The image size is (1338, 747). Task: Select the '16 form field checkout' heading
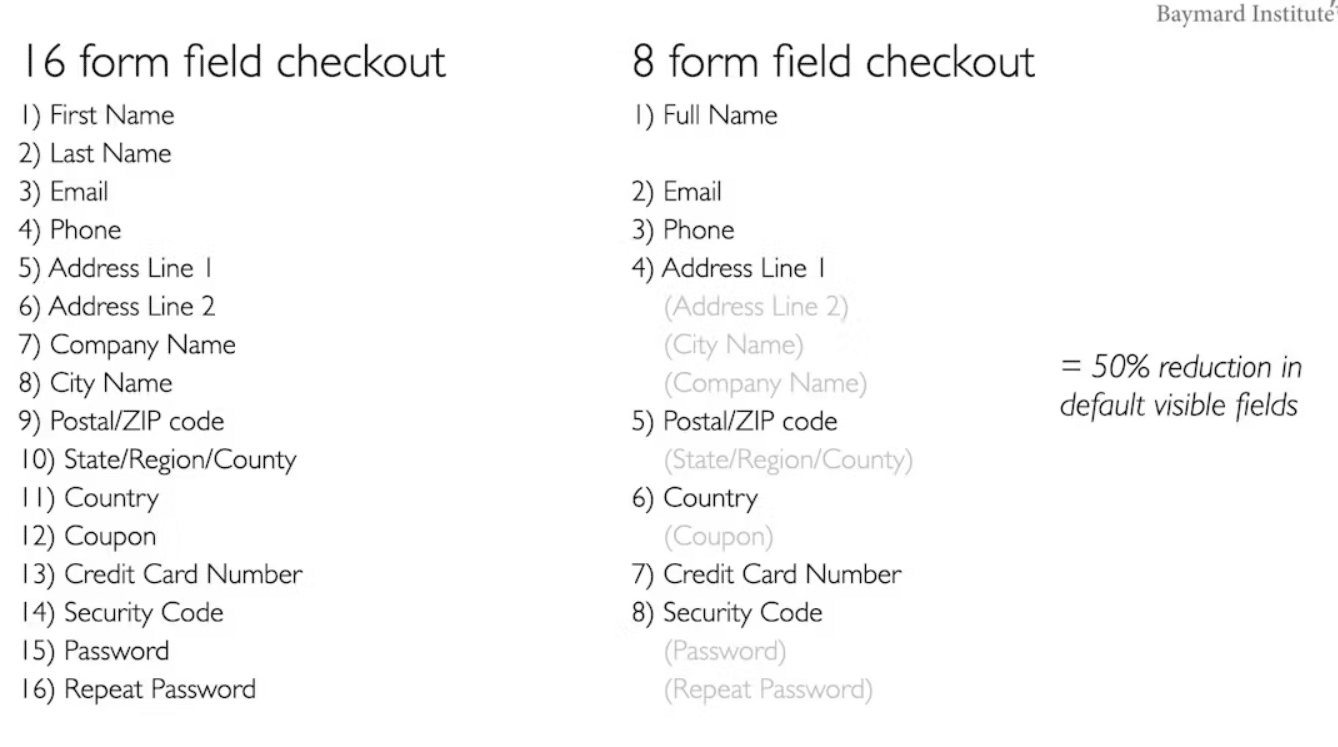231,62
